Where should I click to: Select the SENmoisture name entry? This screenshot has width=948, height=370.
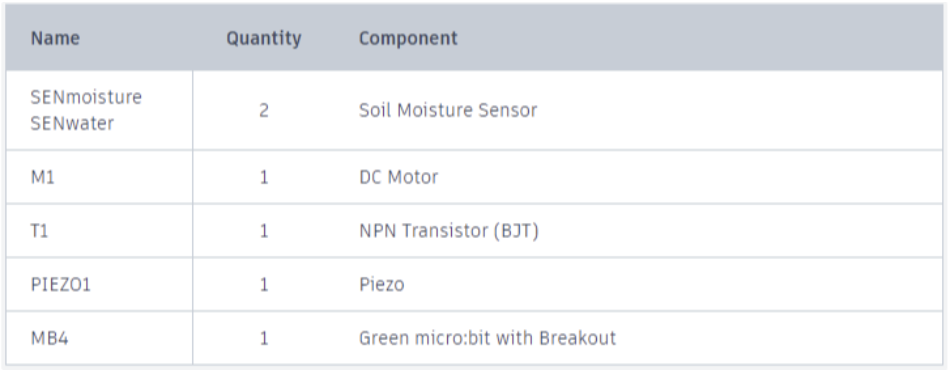[x=86, y=97]
